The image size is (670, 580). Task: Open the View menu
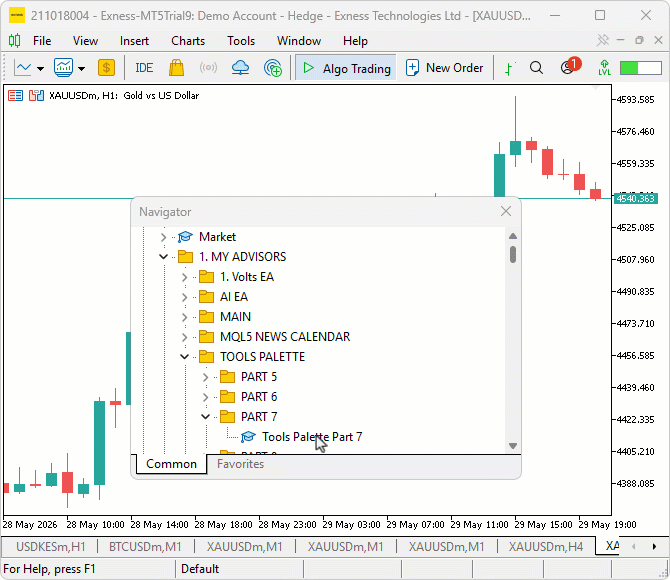point(85,41)
